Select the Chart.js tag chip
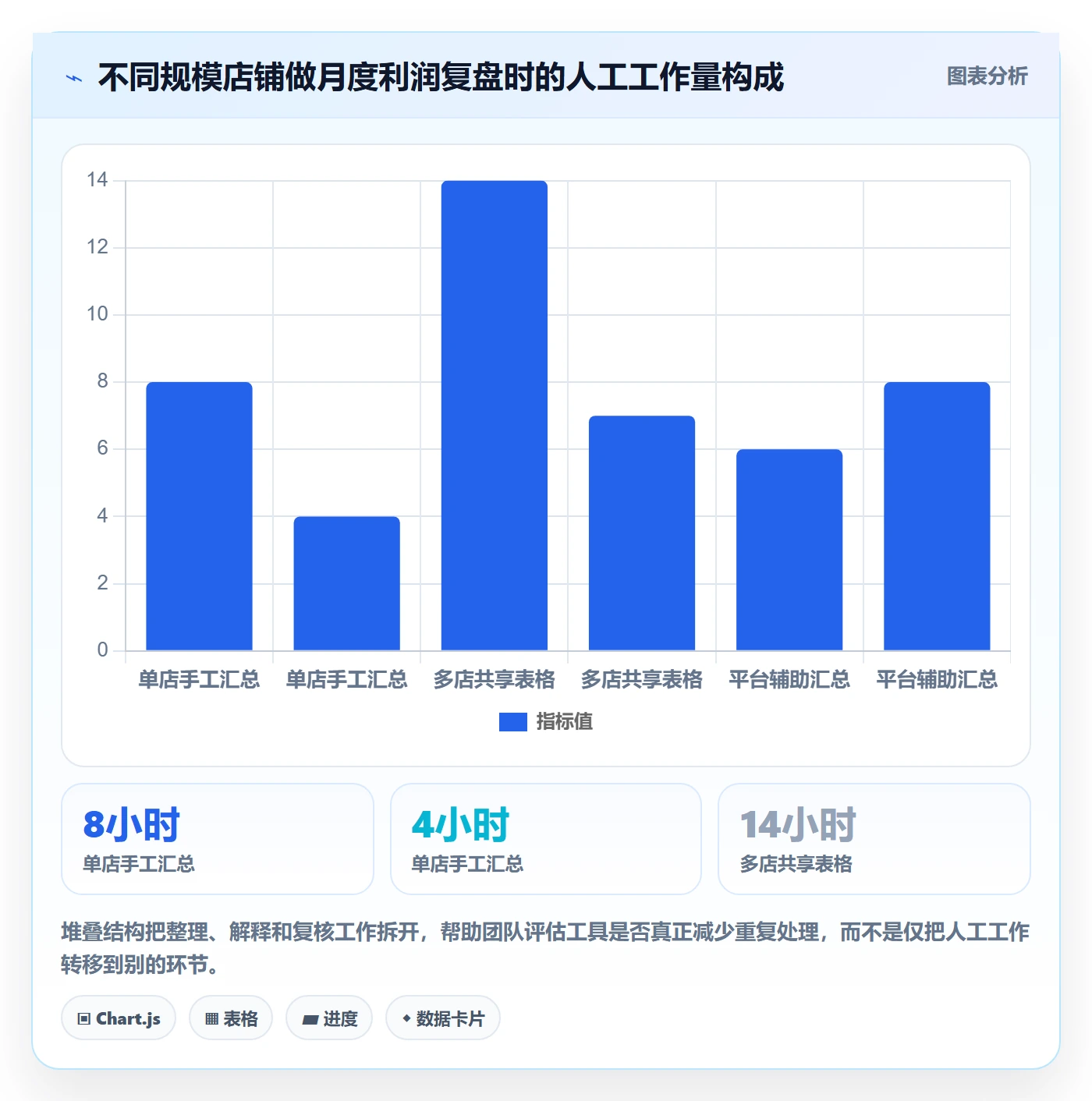The image size is (1092, 1101). pyautogui.click(x=119, y=1018)
